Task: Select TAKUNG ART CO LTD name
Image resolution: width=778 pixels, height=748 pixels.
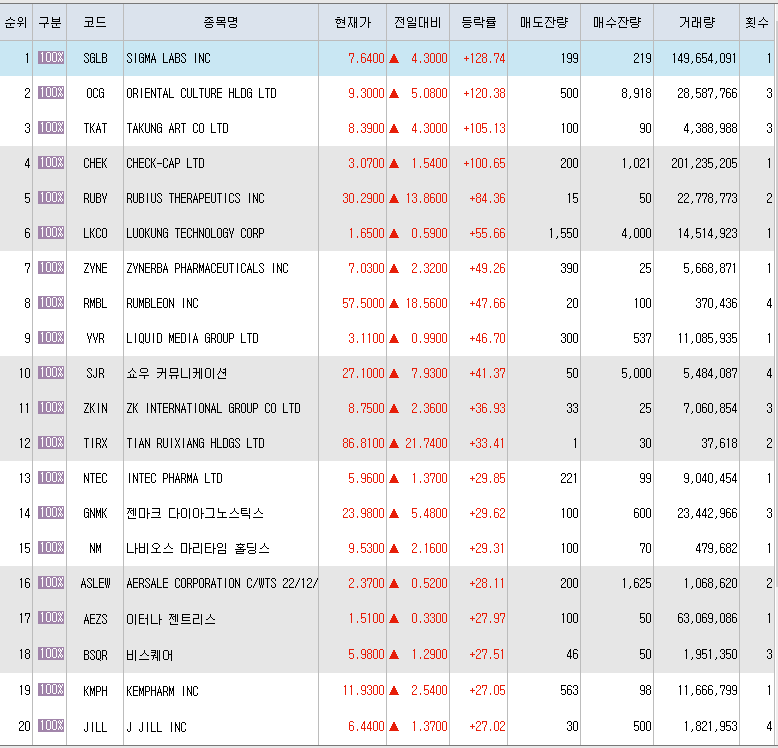Action: 177,128
